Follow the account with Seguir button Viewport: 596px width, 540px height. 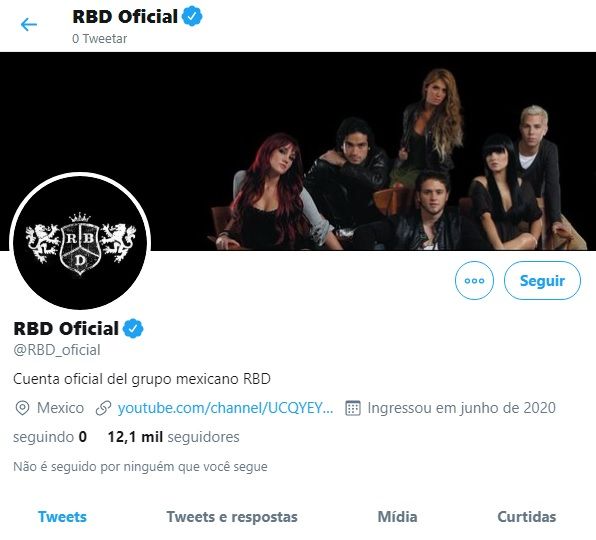tap(542, 280)
